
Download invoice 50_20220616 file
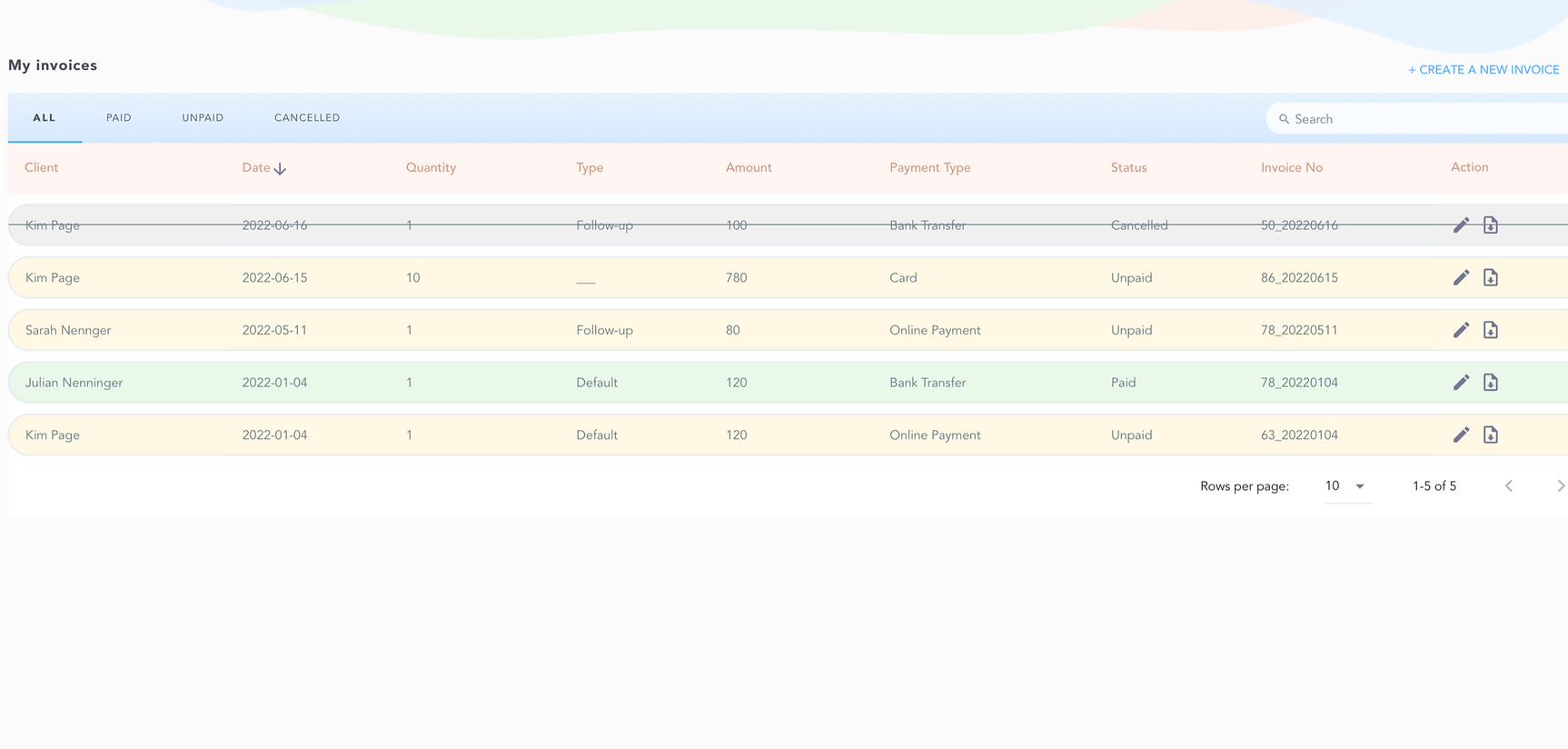point(1491,225)
